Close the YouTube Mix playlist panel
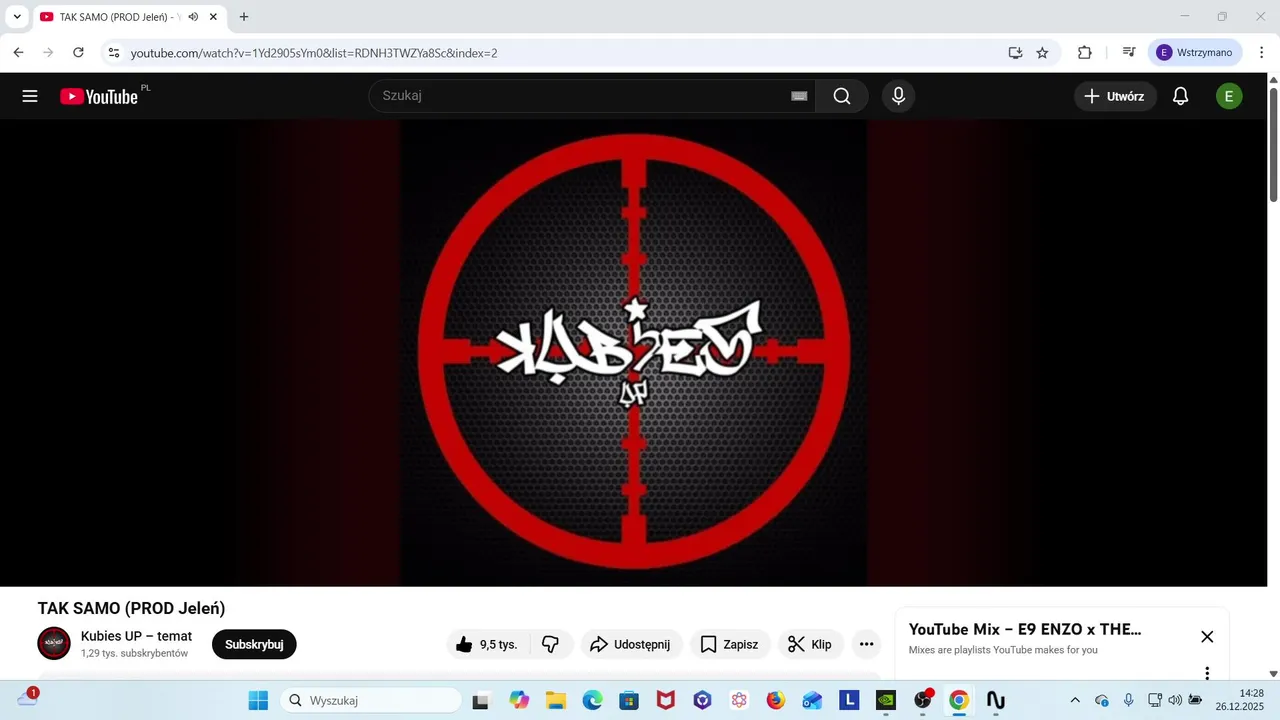 pyautogui.click(x=1207, y=636)
